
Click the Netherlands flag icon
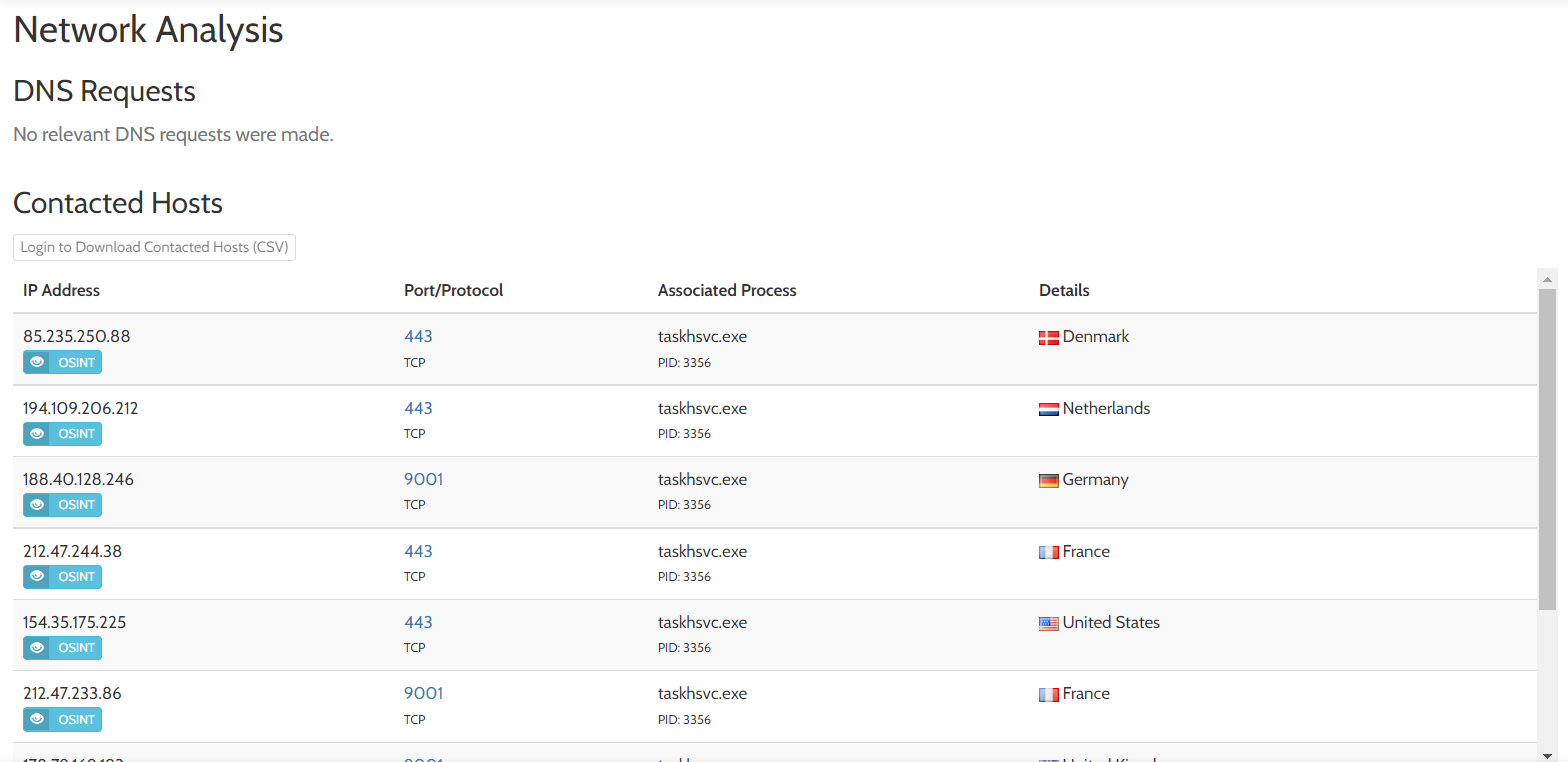tap(1048, 409)
